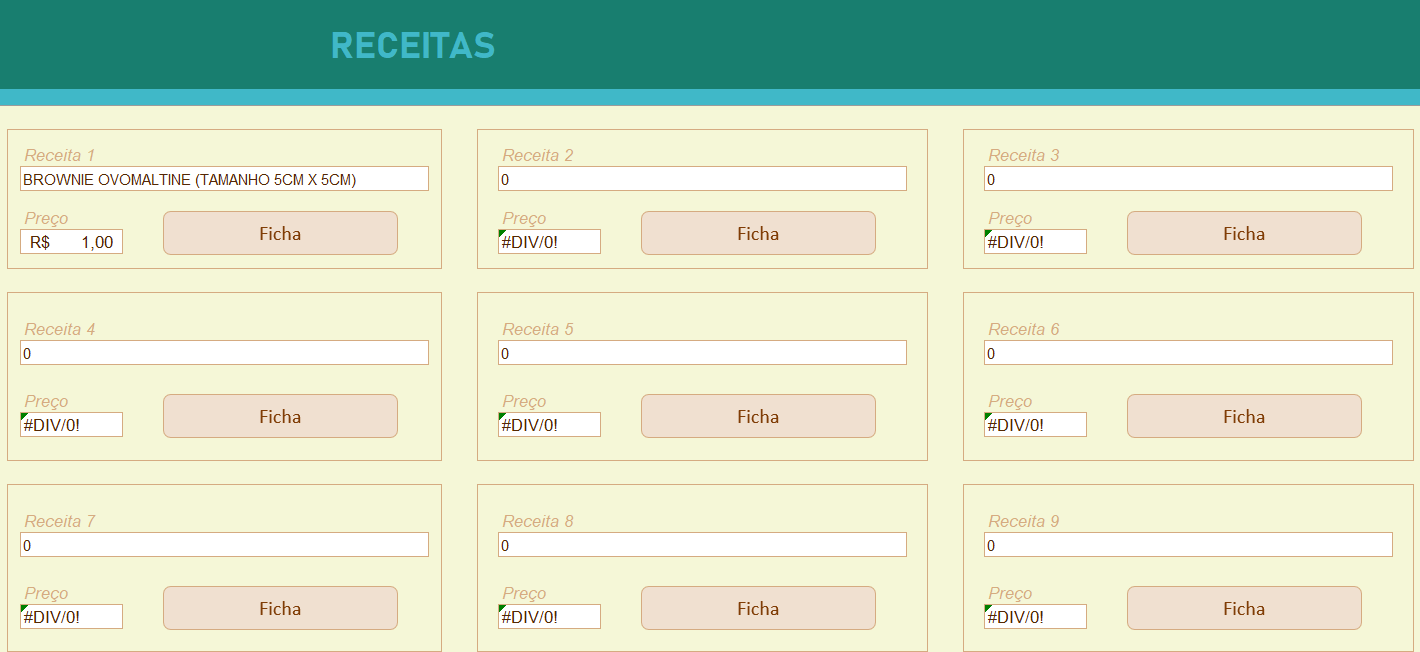
Task: Open the Ficha button for Receita 1
Action: (280, 233)
